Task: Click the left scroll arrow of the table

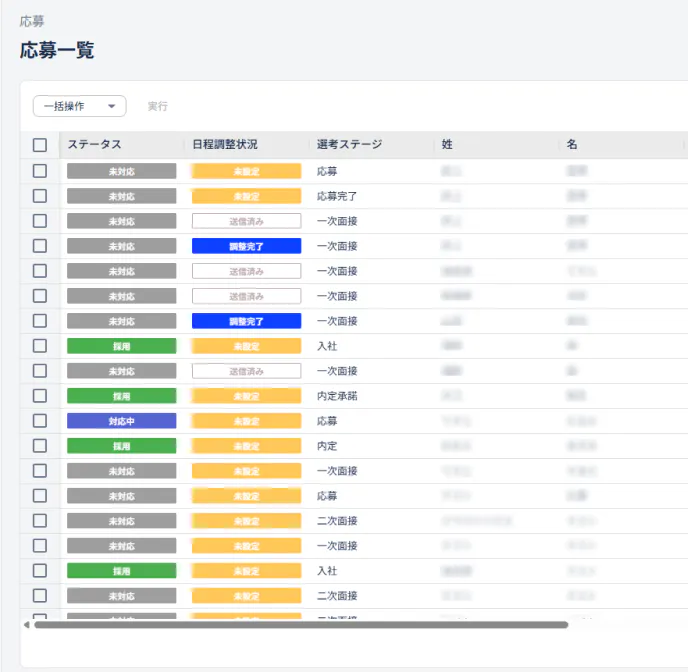Action: (x=26, y=624)
